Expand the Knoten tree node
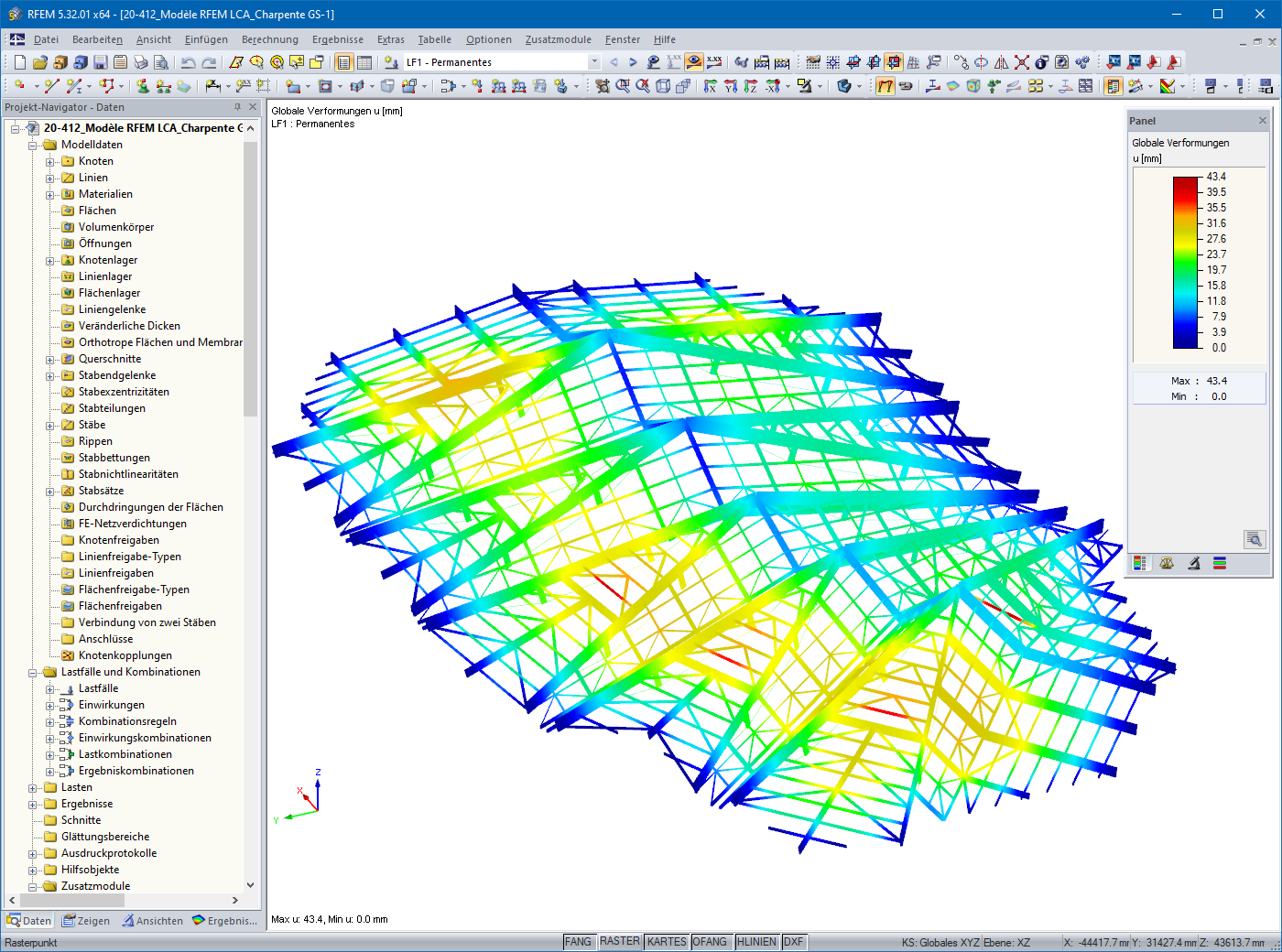Viewport: 1282px width, 952px height. point(50,162)
